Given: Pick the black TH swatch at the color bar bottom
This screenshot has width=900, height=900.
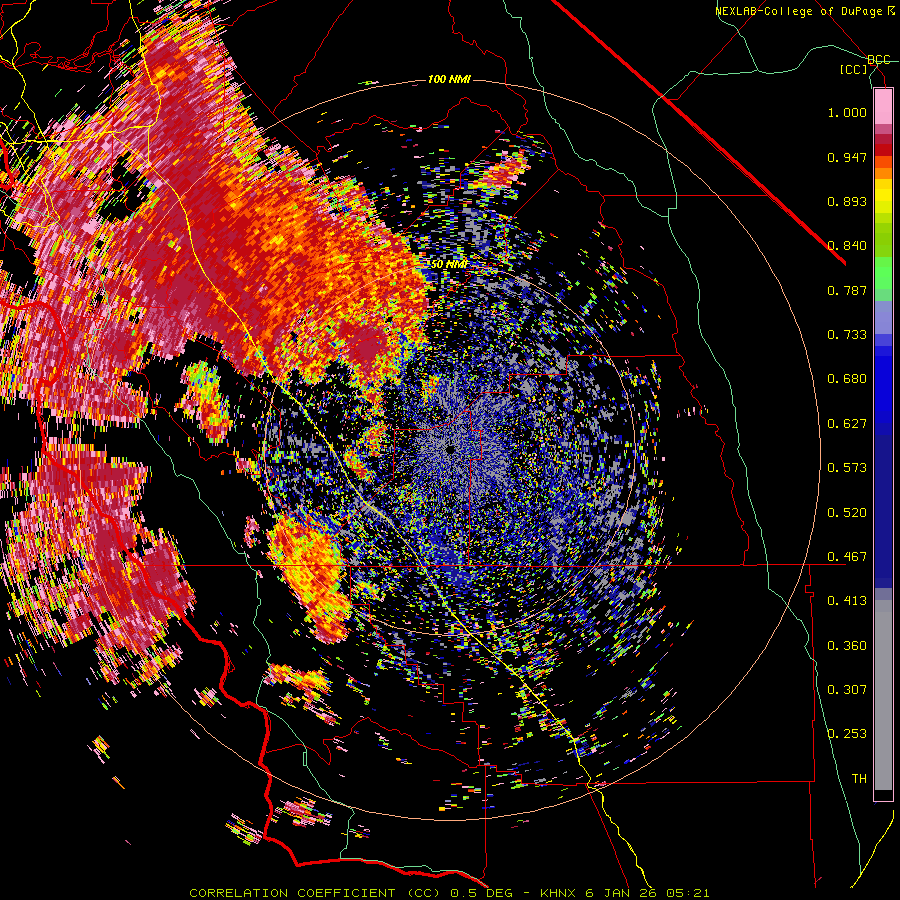Looking at the screenshot, I should [883, 794].
